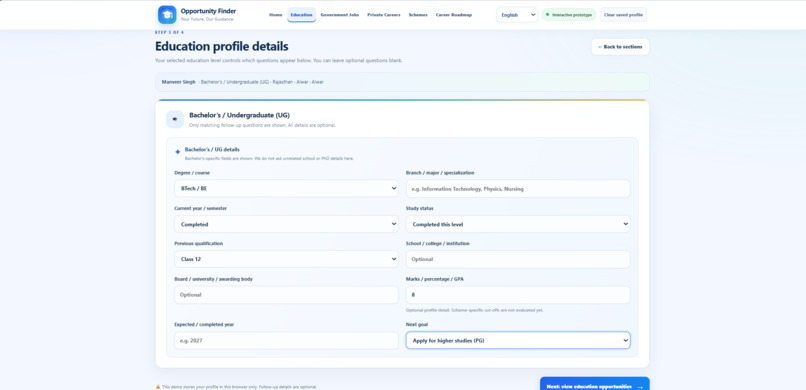806x390 pixels.
Task: Click the Marks / percentage / GPA field
Action: 518,295
